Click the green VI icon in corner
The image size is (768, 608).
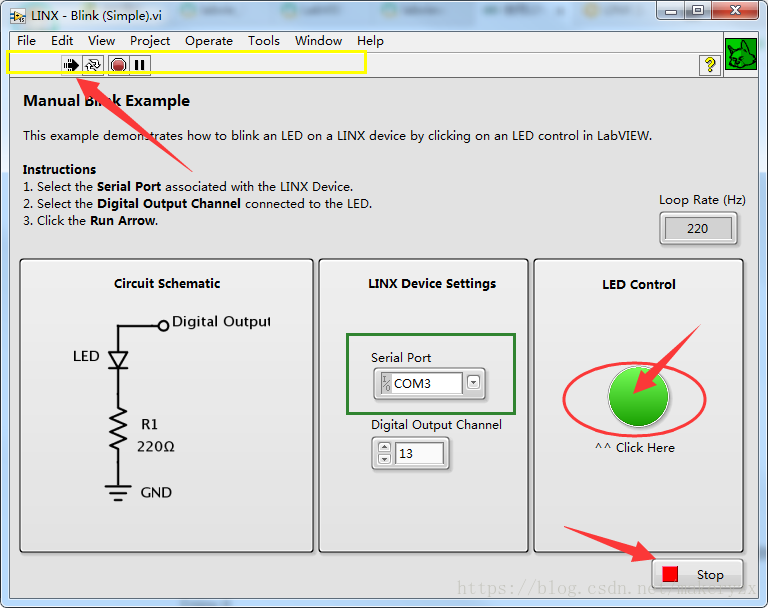(740, 54)
